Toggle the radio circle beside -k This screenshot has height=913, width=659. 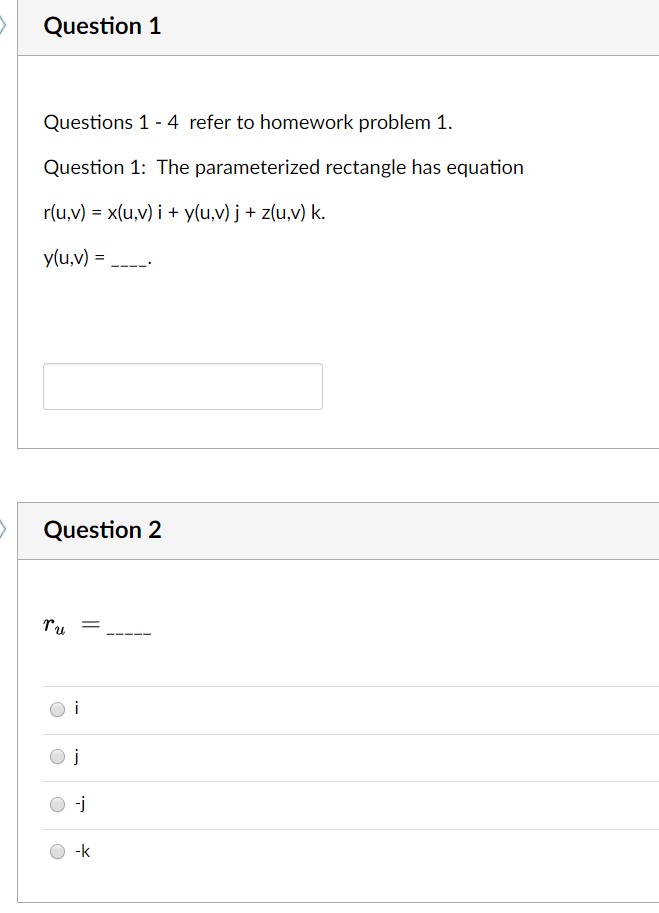tap(58, 851)
